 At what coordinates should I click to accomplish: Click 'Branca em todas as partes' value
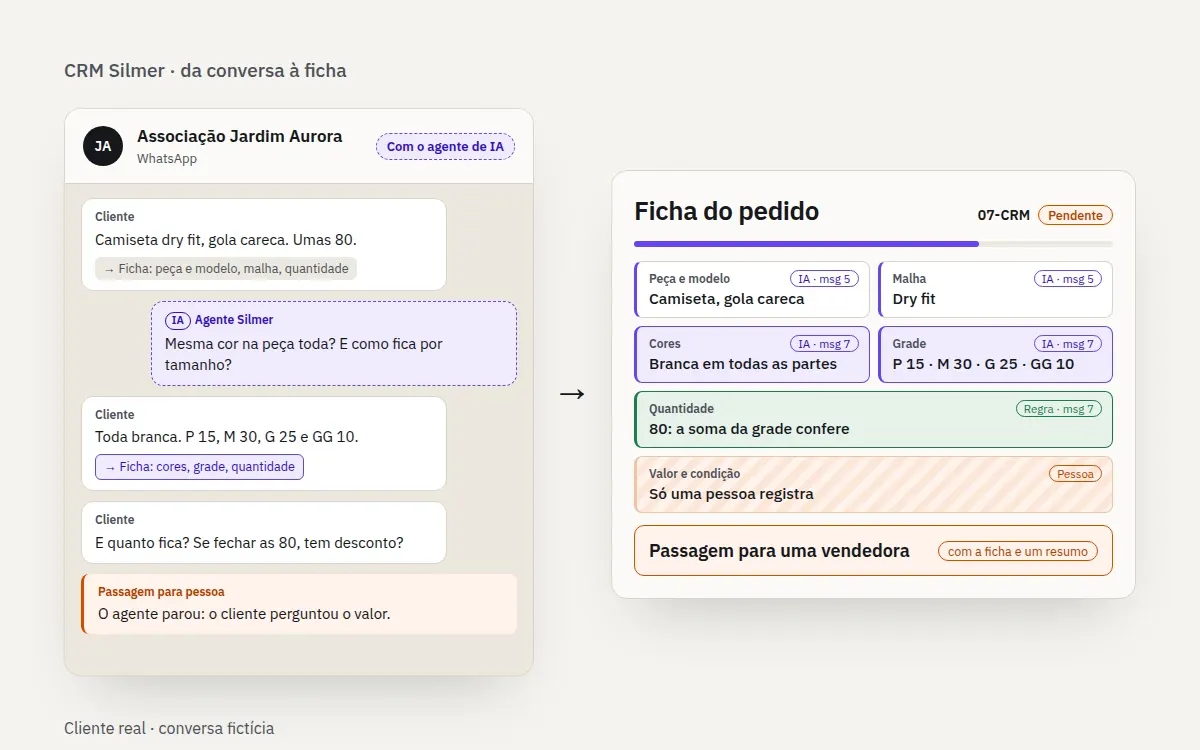click(743, 364)
